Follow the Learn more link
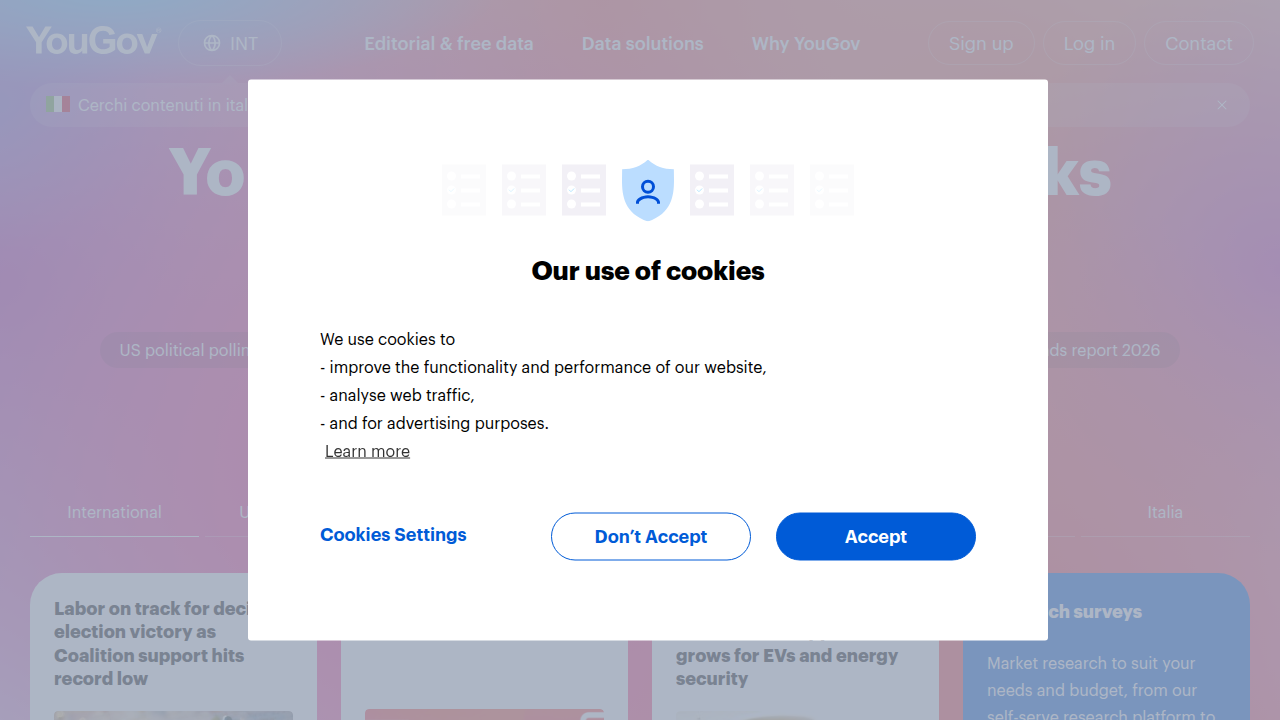The image size is (1280, 720). (x=367, y=451)
